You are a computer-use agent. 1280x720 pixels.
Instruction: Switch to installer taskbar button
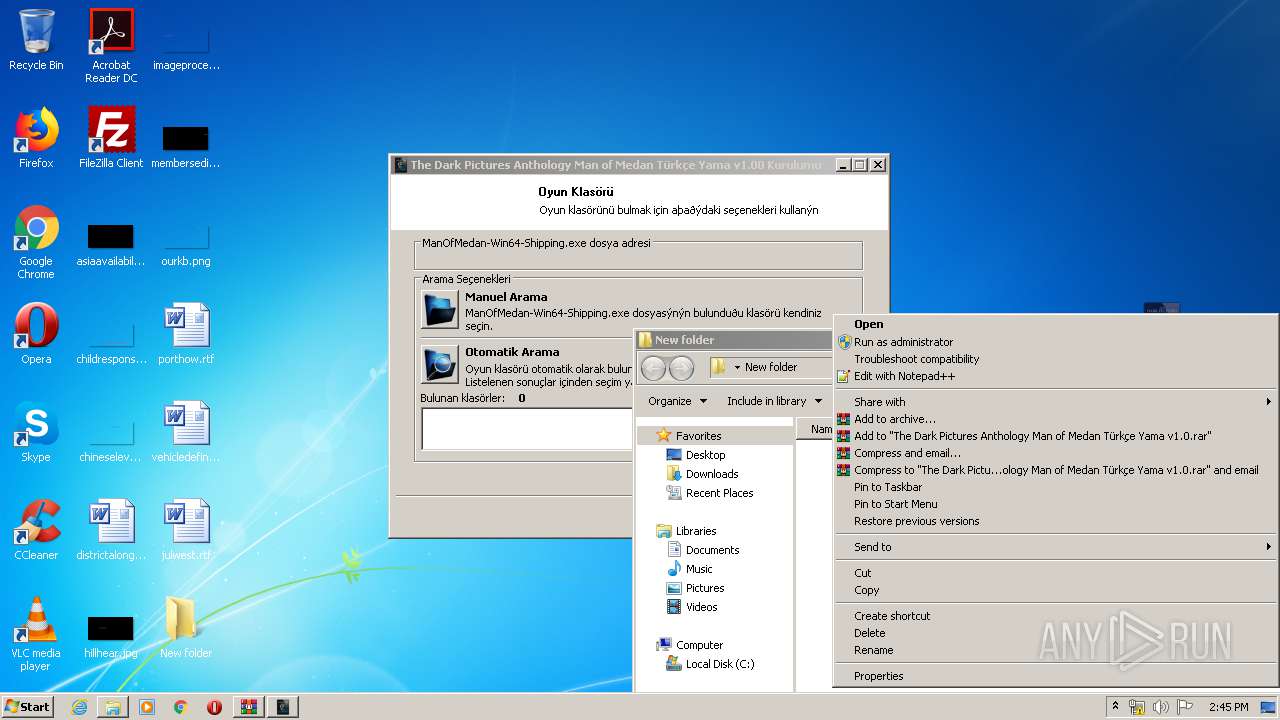[x=284, y=707]
